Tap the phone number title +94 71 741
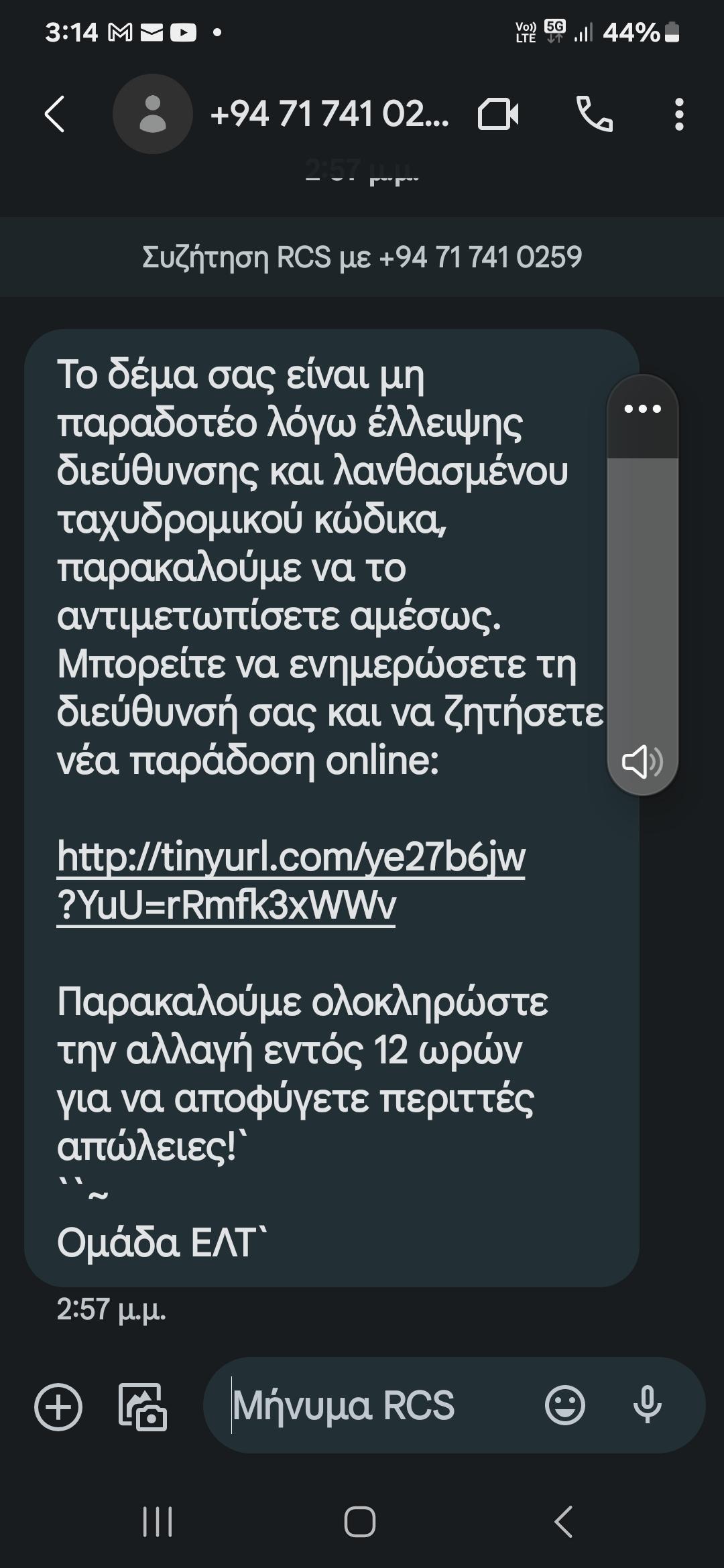 pyautogui.click(x=330, y=114)
